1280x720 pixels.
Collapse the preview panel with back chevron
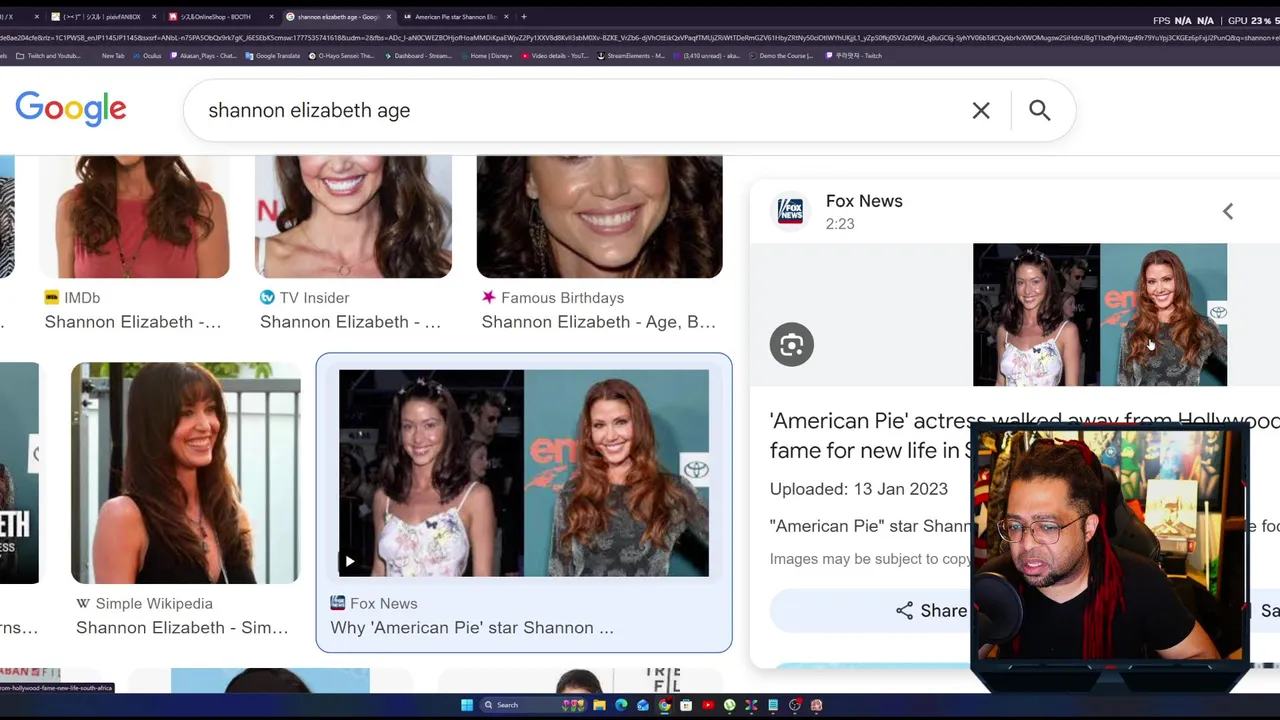(x=1228, y=211)
